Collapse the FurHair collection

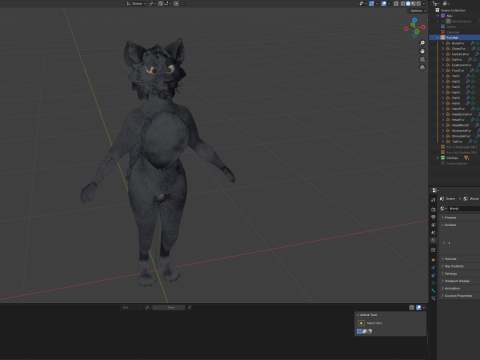click(438, 38)
